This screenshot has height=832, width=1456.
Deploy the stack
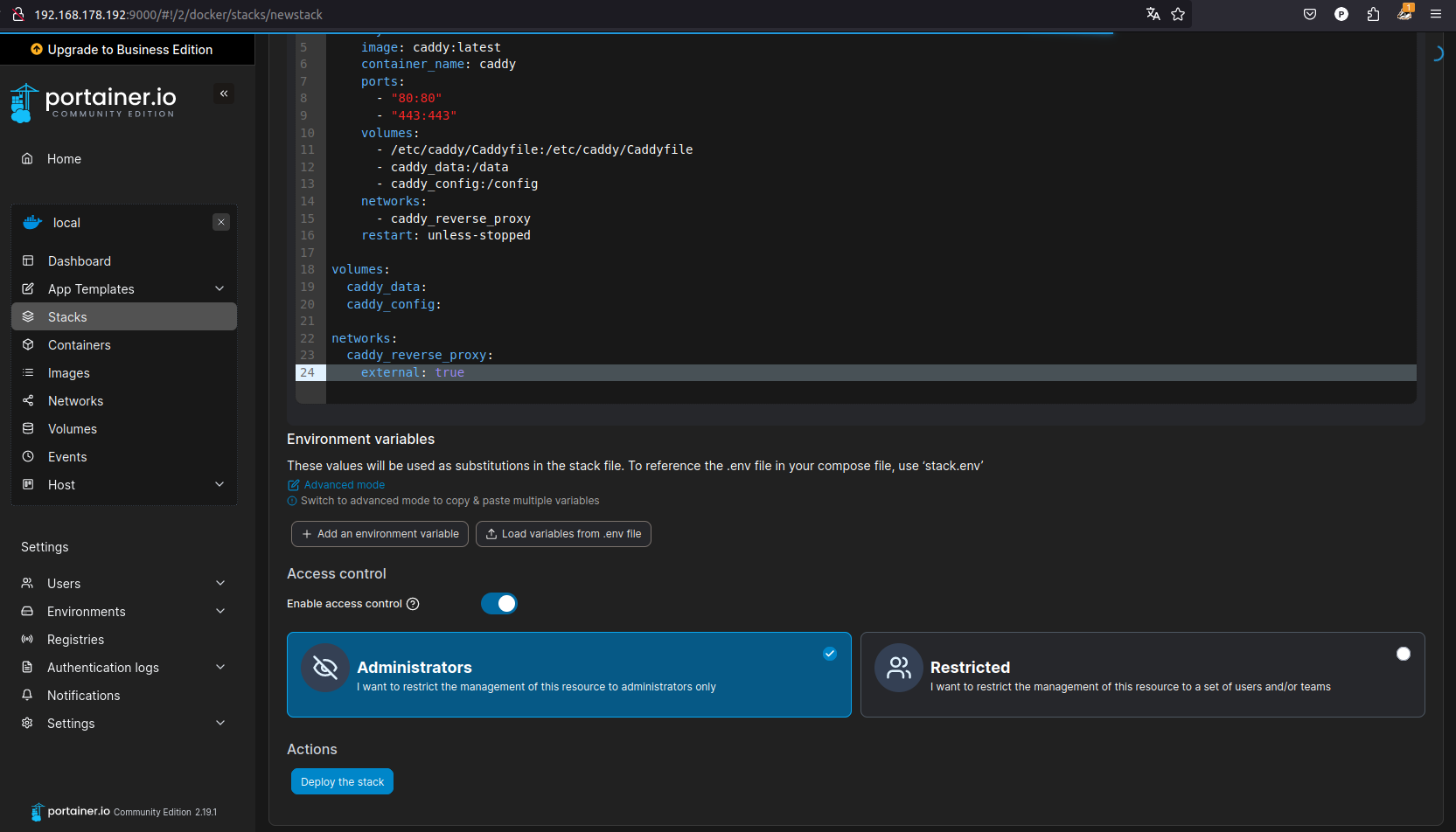tap(342, 782)
